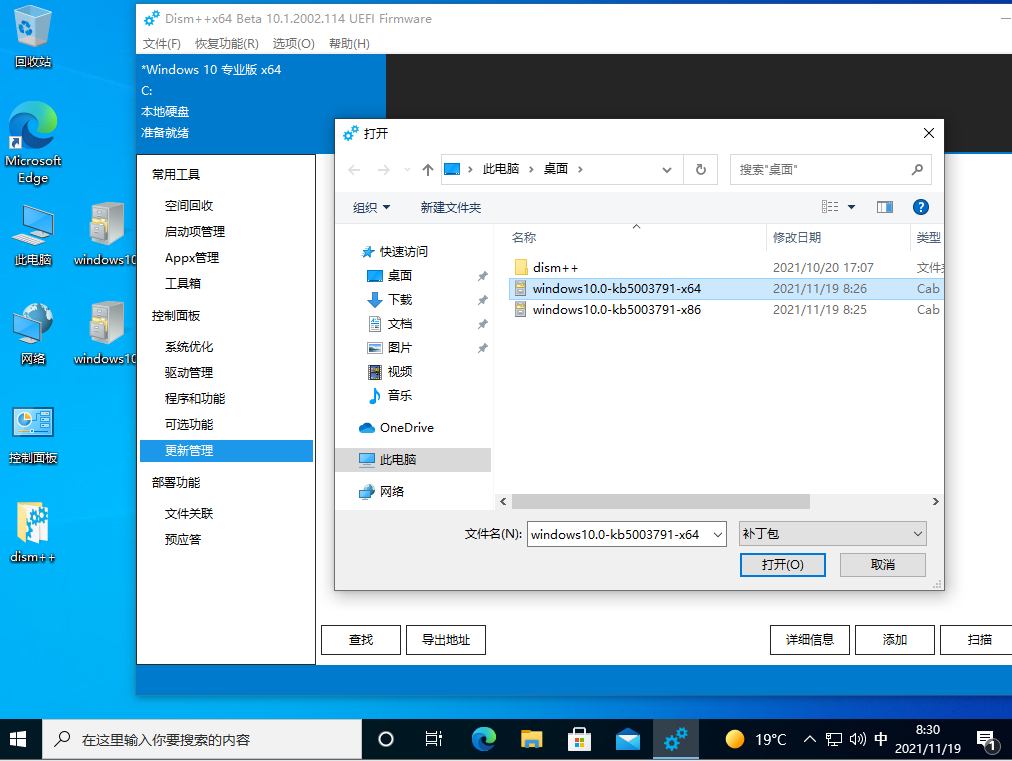Select windows10.0-kb5003791-x86 file

(616, 310)
